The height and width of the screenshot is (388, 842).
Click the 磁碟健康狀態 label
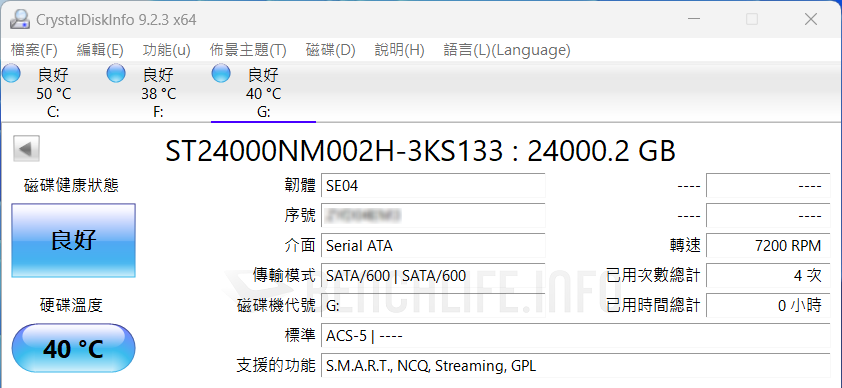click(72, 186)
